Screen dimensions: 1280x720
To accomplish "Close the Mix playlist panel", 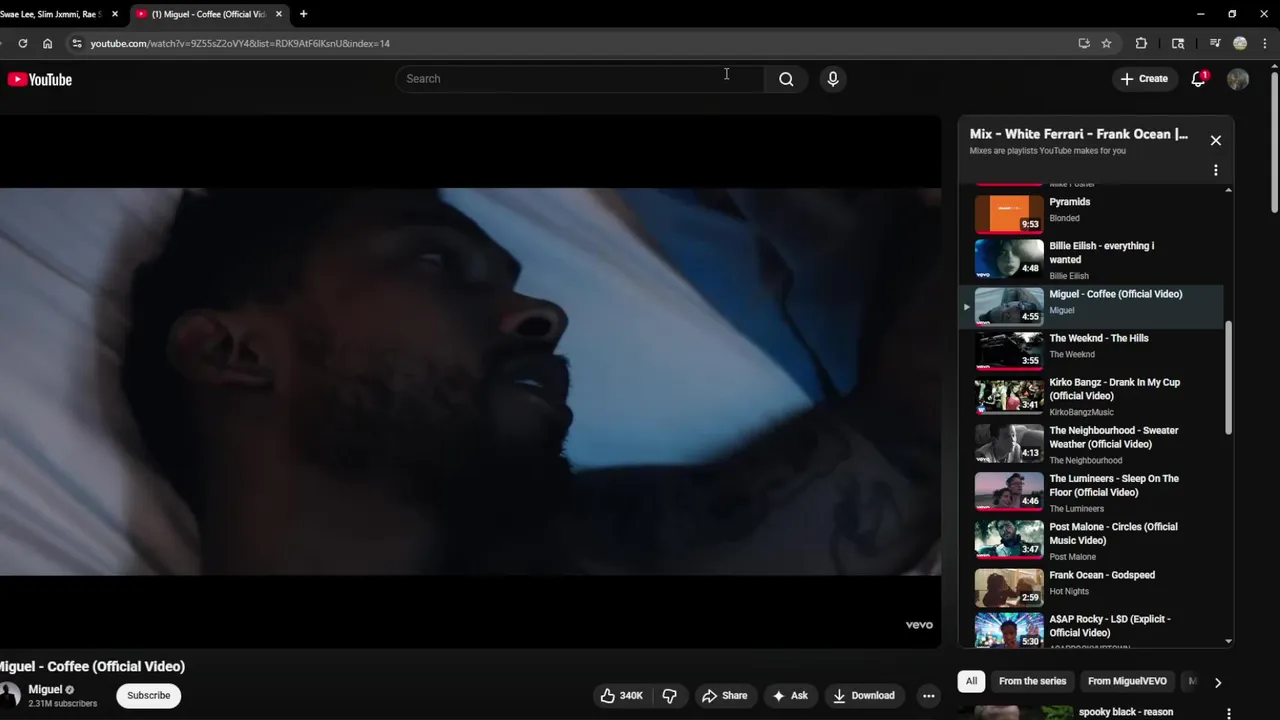I will (x=1216, y=141).
